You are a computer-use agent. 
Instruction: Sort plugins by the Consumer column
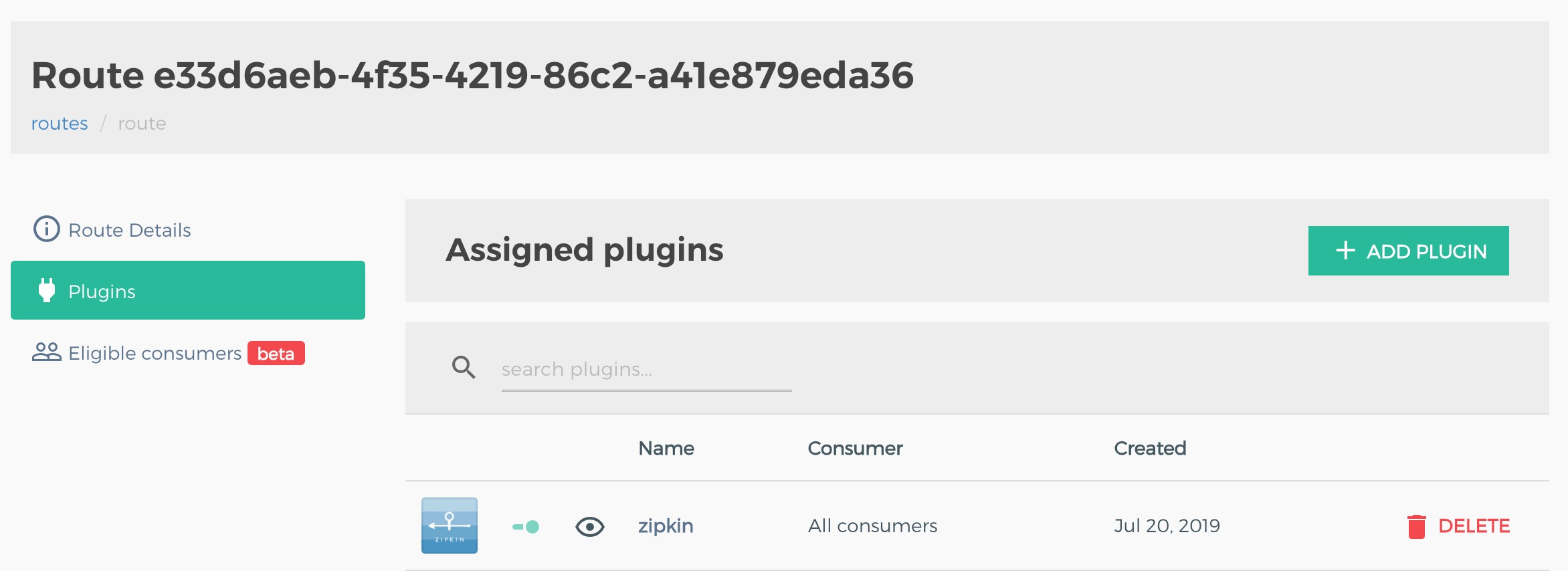(x=855, y=448)
